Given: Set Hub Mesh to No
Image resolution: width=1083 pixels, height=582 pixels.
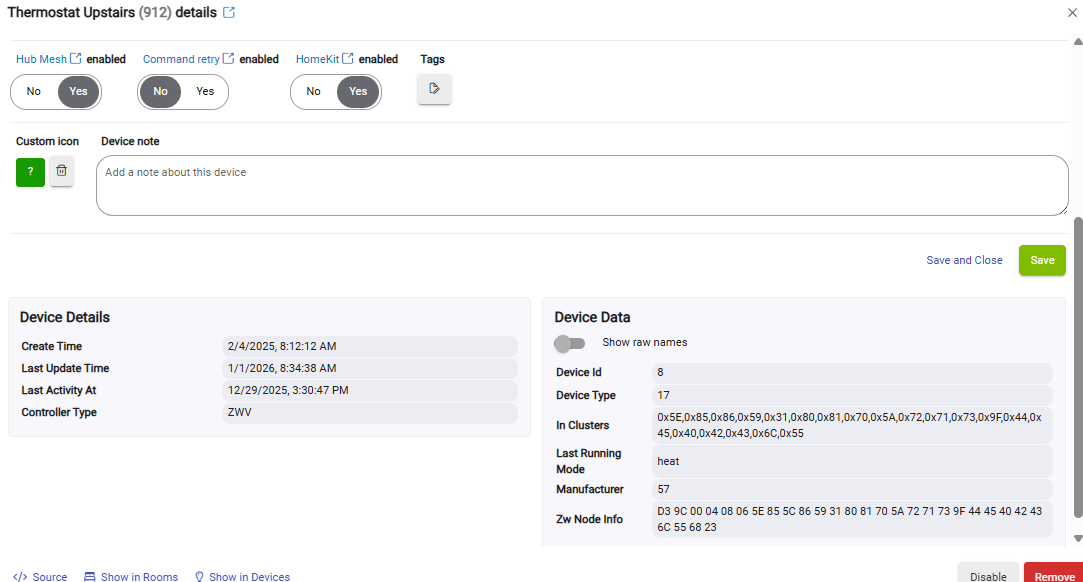Looking at the screenshot, I should [x=34, y=92].
